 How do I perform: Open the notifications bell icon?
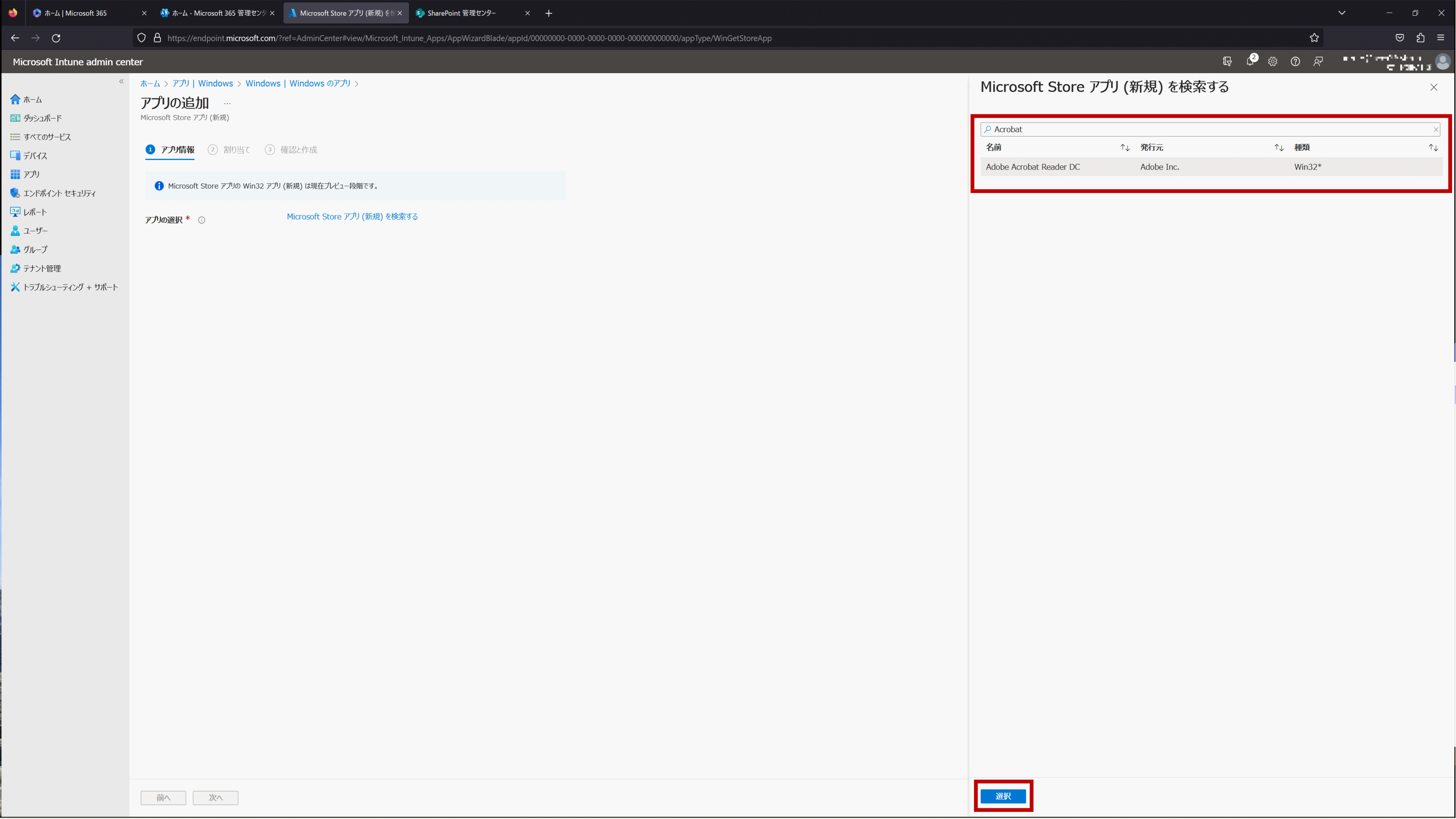[x=1251, y=61]
